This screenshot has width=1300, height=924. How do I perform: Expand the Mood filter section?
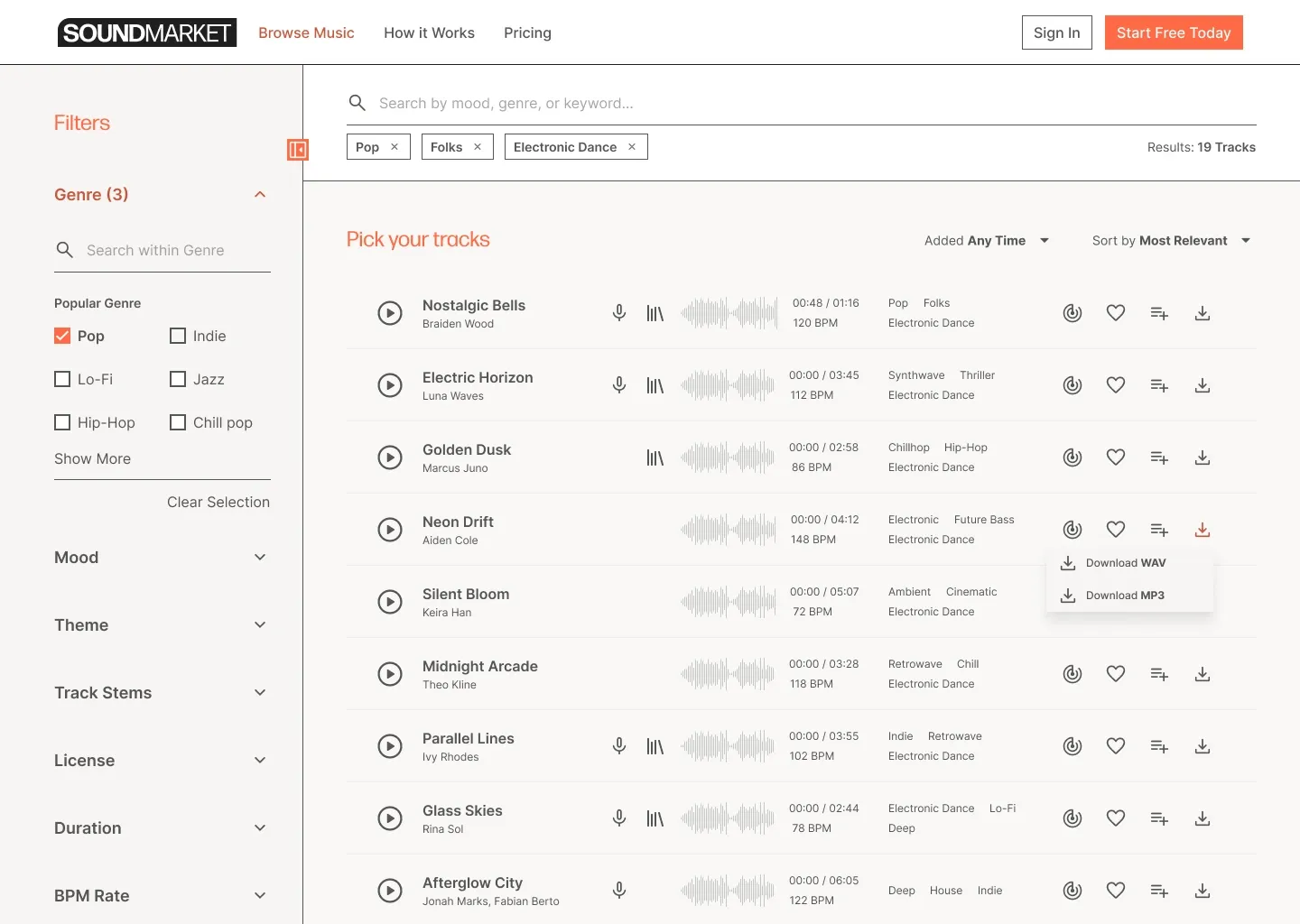point(260,558)
